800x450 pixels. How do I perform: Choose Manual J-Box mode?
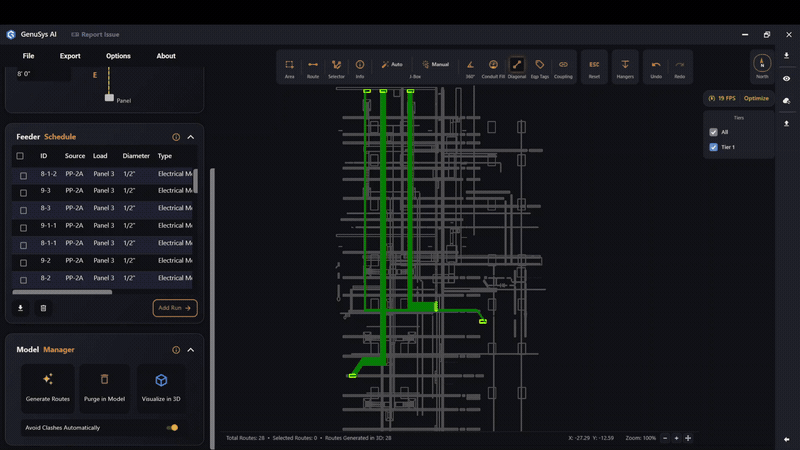click(x=435, y=64)
